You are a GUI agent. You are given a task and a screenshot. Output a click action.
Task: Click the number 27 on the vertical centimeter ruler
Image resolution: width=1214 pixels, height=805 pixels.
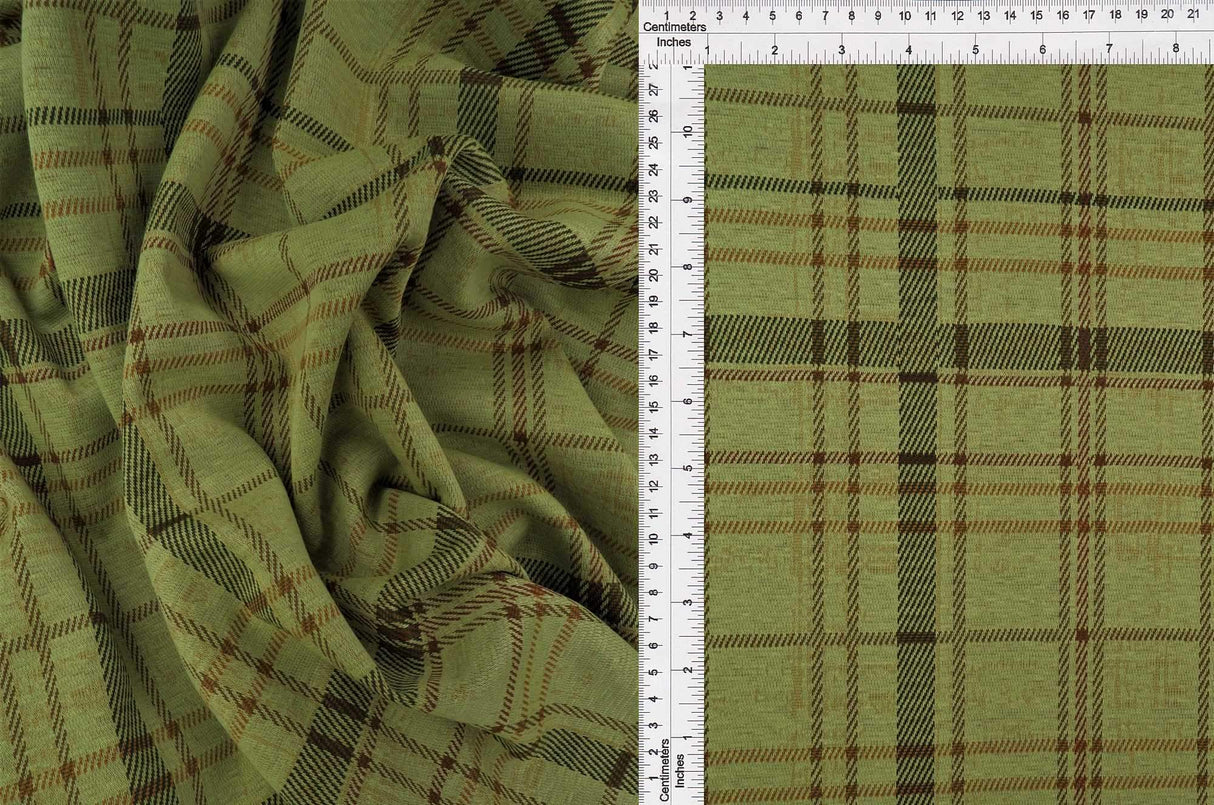[656, 88]
